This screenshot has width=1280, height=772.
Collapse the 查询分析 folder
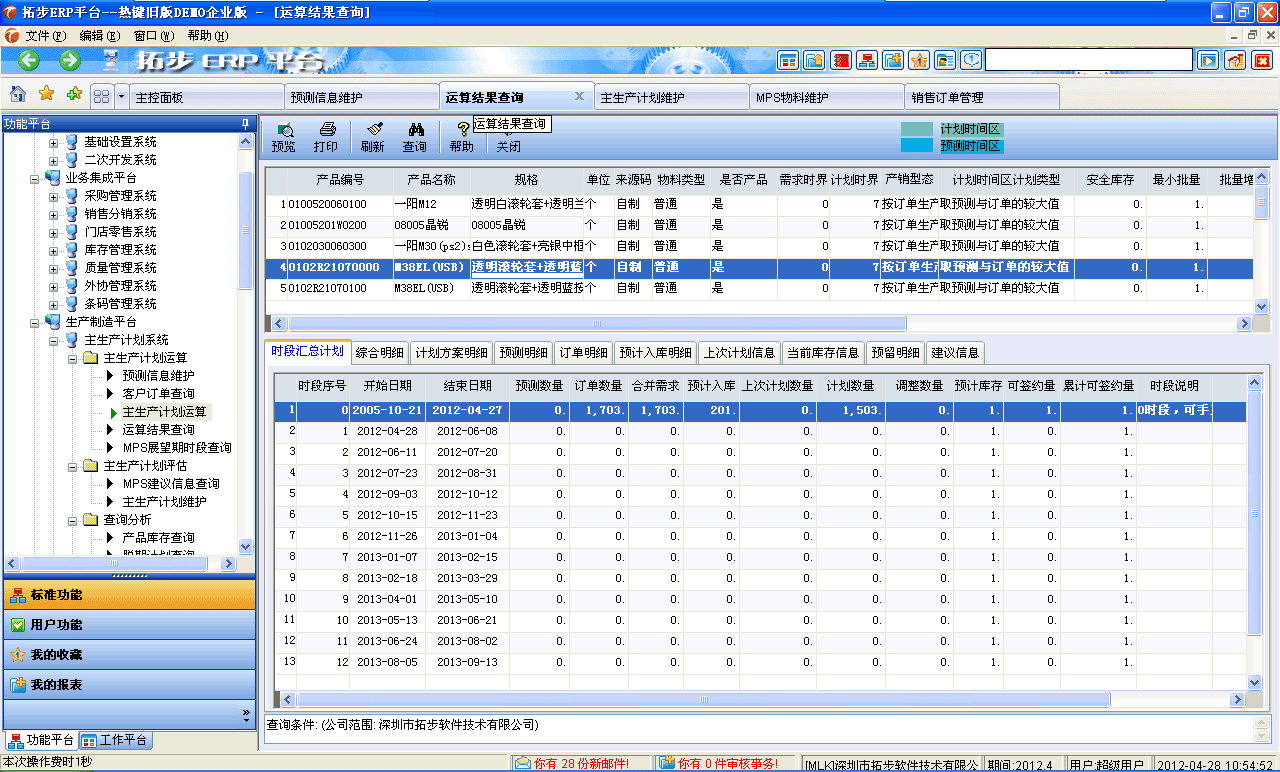tap(72, 521)
